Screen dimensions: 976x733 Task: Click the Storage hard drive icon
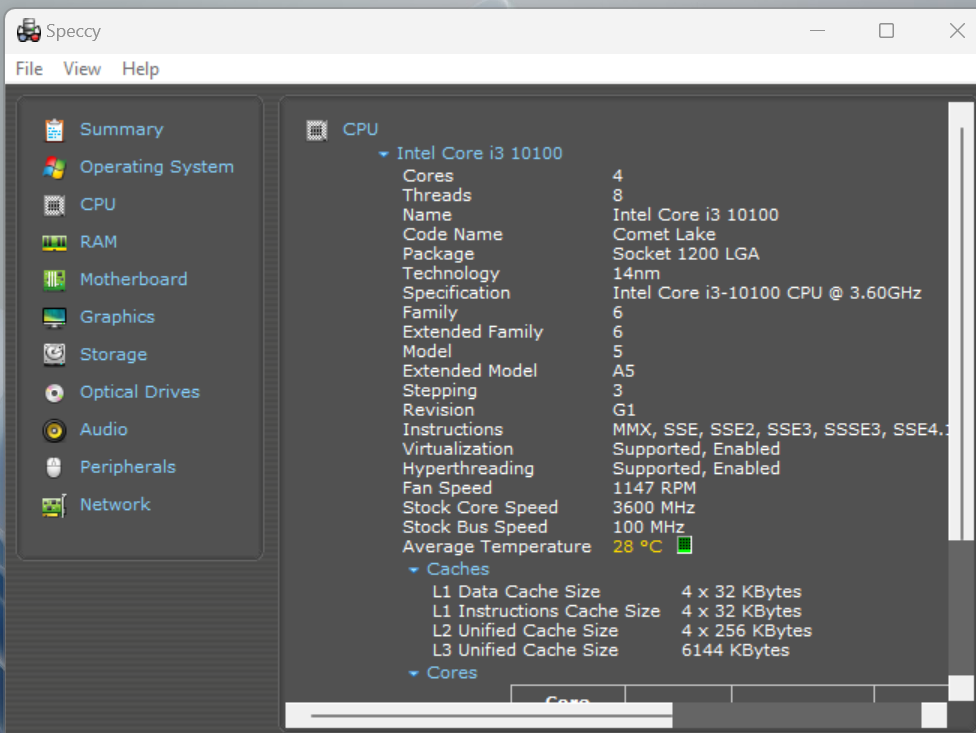coord(54,355)
